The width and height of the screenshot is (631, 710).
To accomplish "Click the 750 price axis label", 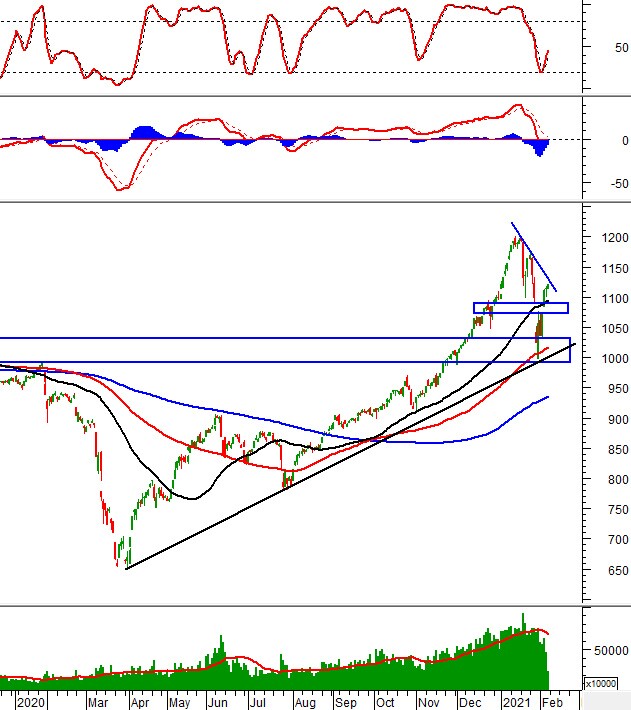I will [x=618, y=509].
